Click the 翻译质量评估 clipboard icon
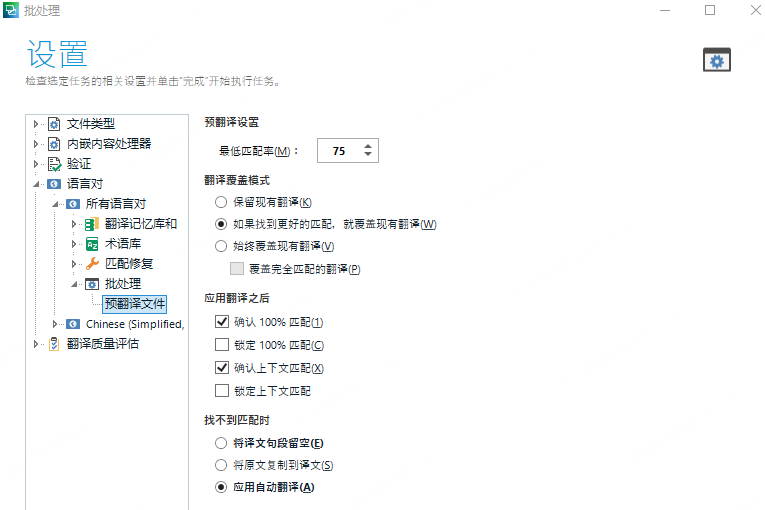 [54, 344]
